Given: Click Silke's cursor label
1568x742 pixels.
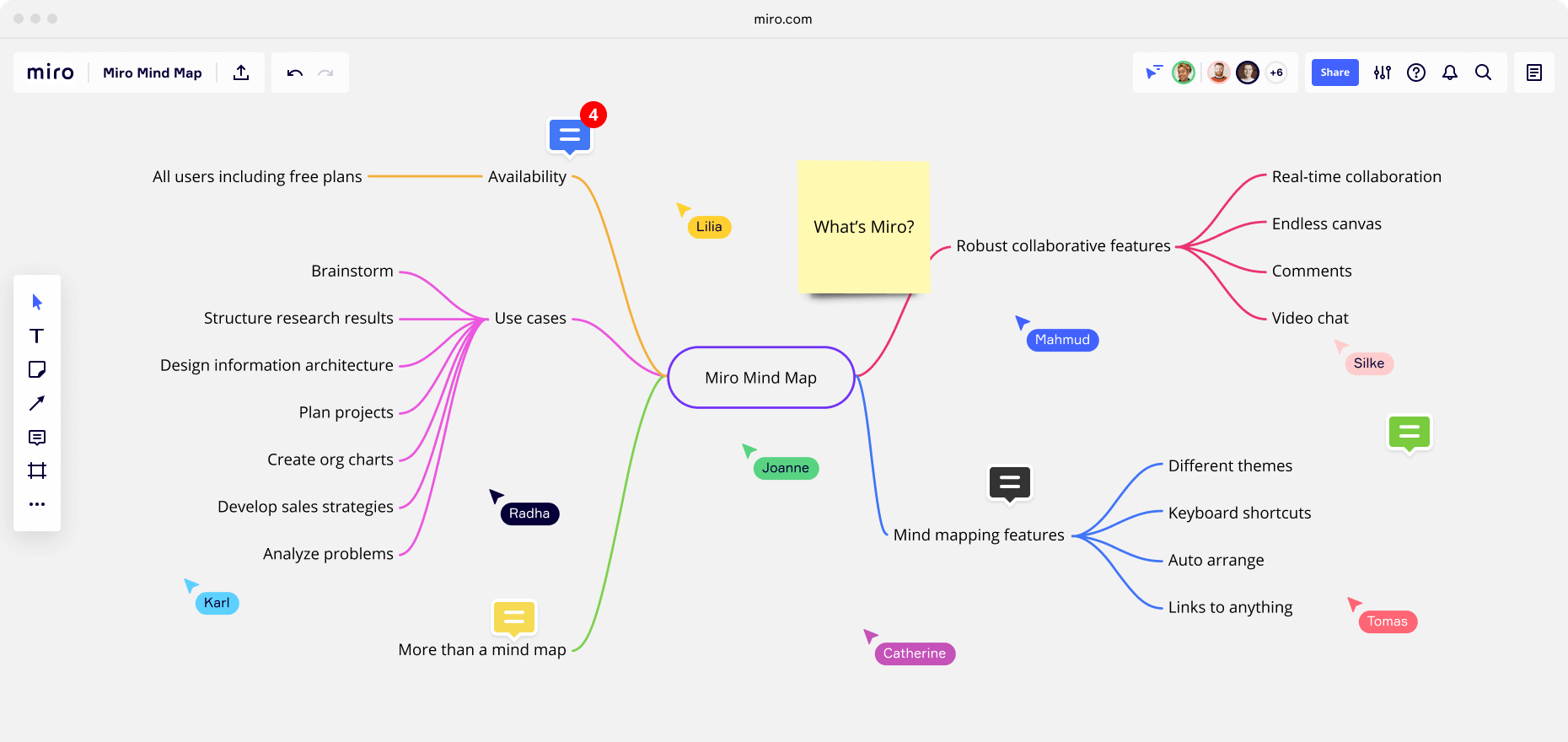Looking at the screenshot, I should (x=1369, y=363).
